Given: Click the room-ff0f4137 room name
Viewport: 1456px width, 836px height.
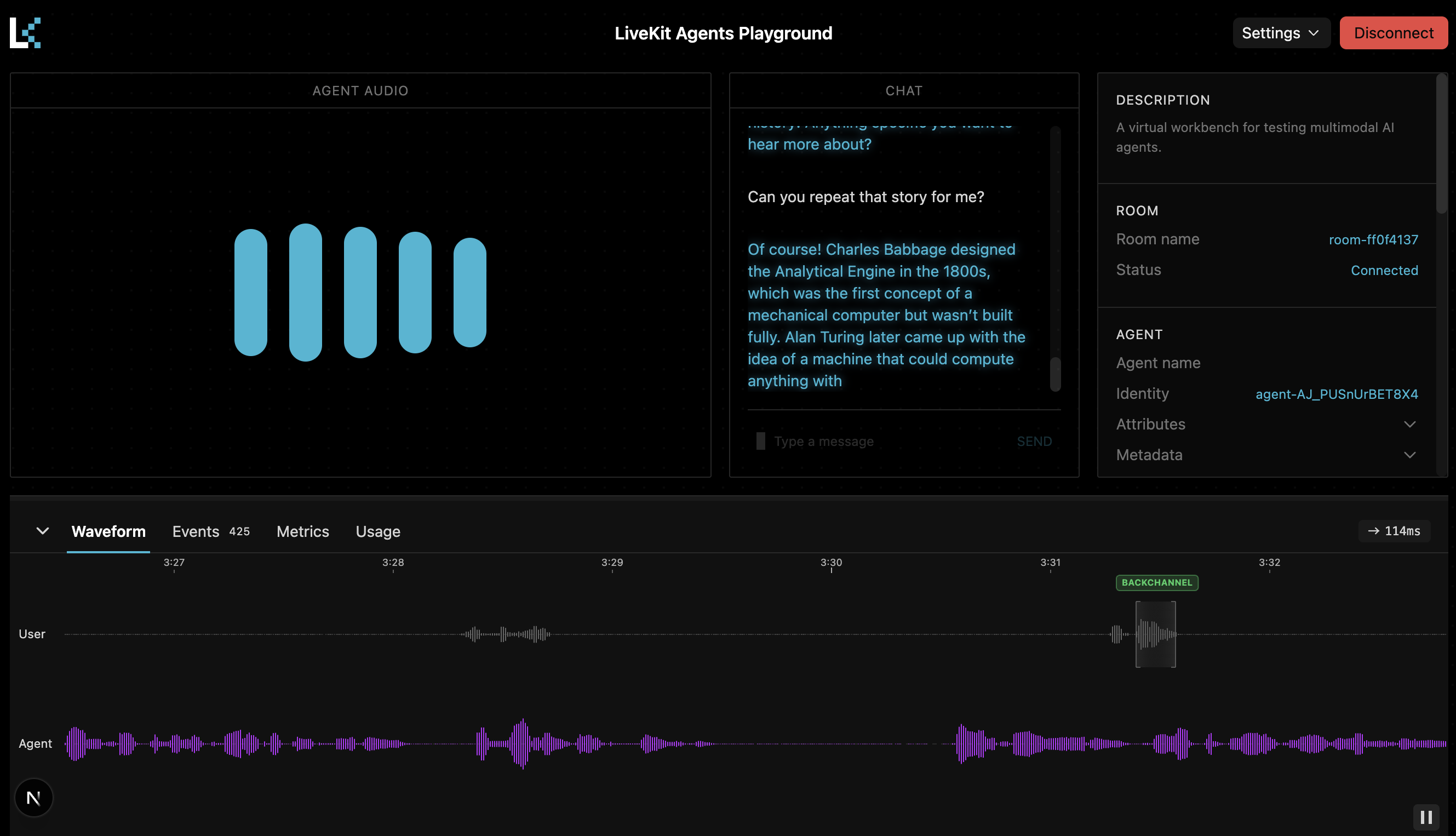Looking at the screenshot, I should (1373, 239).
